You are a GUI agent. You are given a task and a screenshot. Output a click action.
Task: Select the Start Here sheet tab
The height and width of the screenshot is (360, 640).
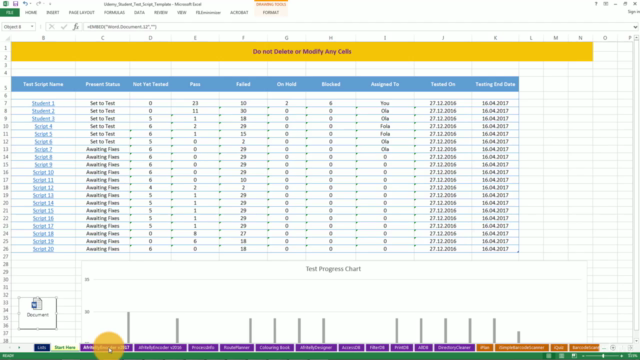(x=65, y=347)
